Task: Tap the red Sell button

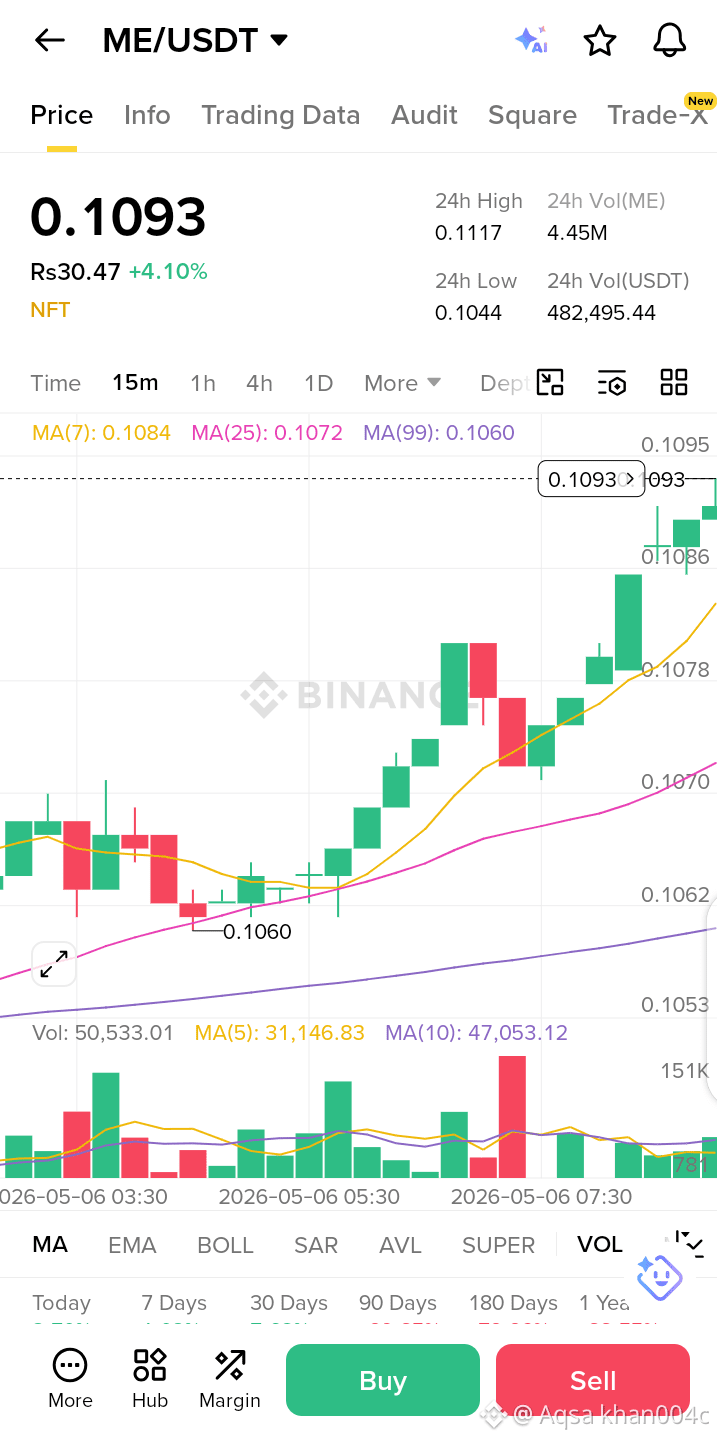Action: [593, 1380]
